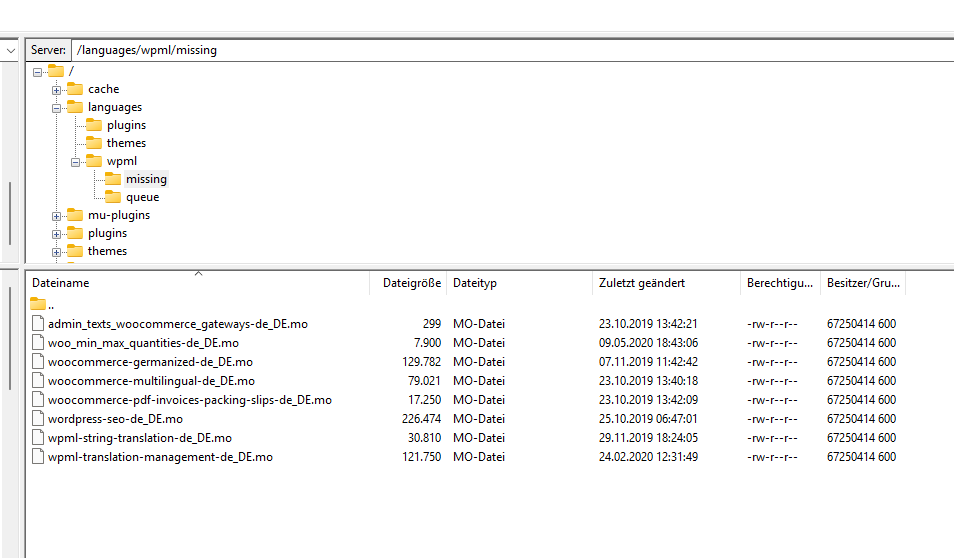The height and width of the screenshot is (558, 954).
Task: Collapse the languages folder node
Action: coord(56,108)
